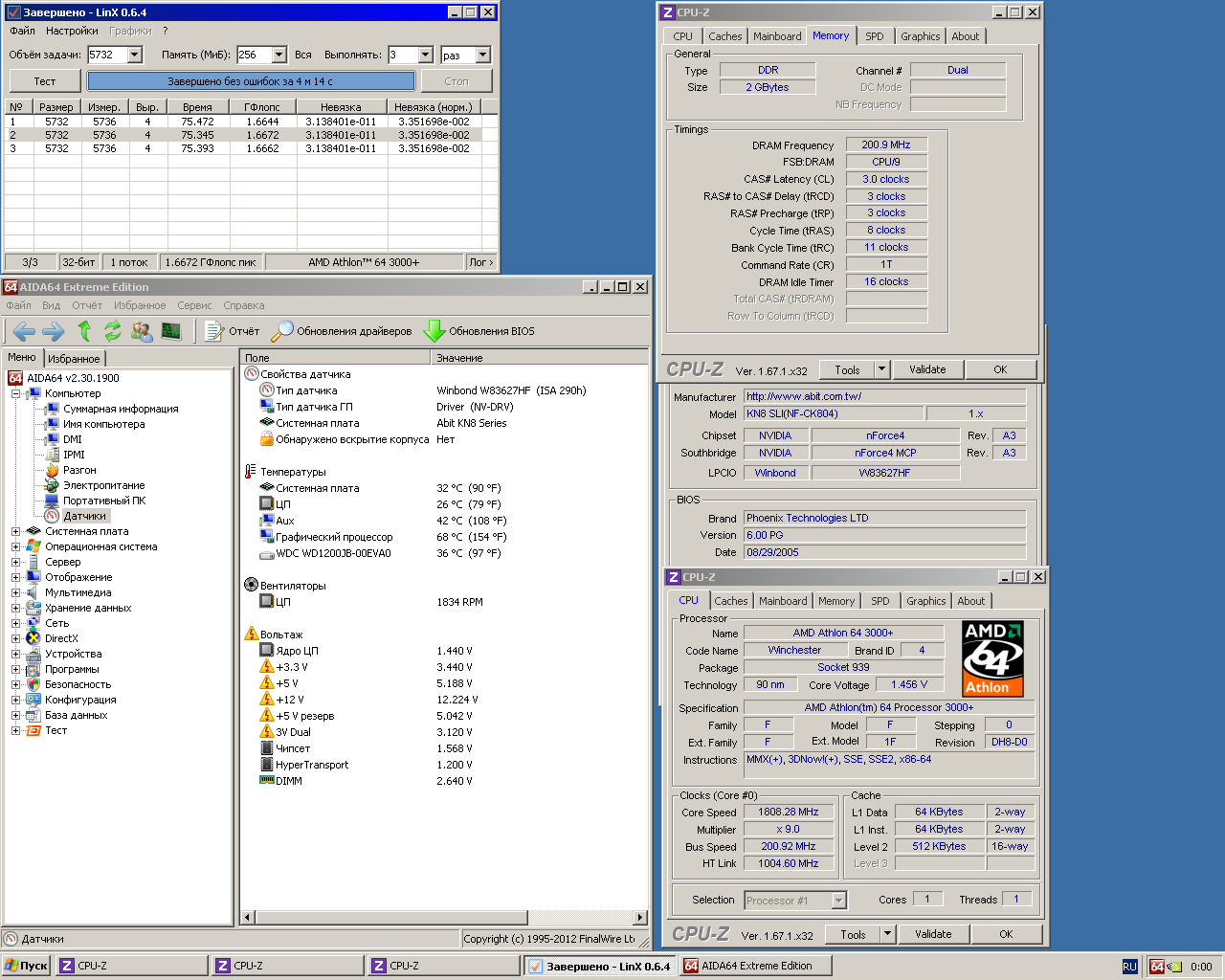Open Tools dropdown arrow in CPU-Z processor window
1225x980 pixels.
(887, 934)
